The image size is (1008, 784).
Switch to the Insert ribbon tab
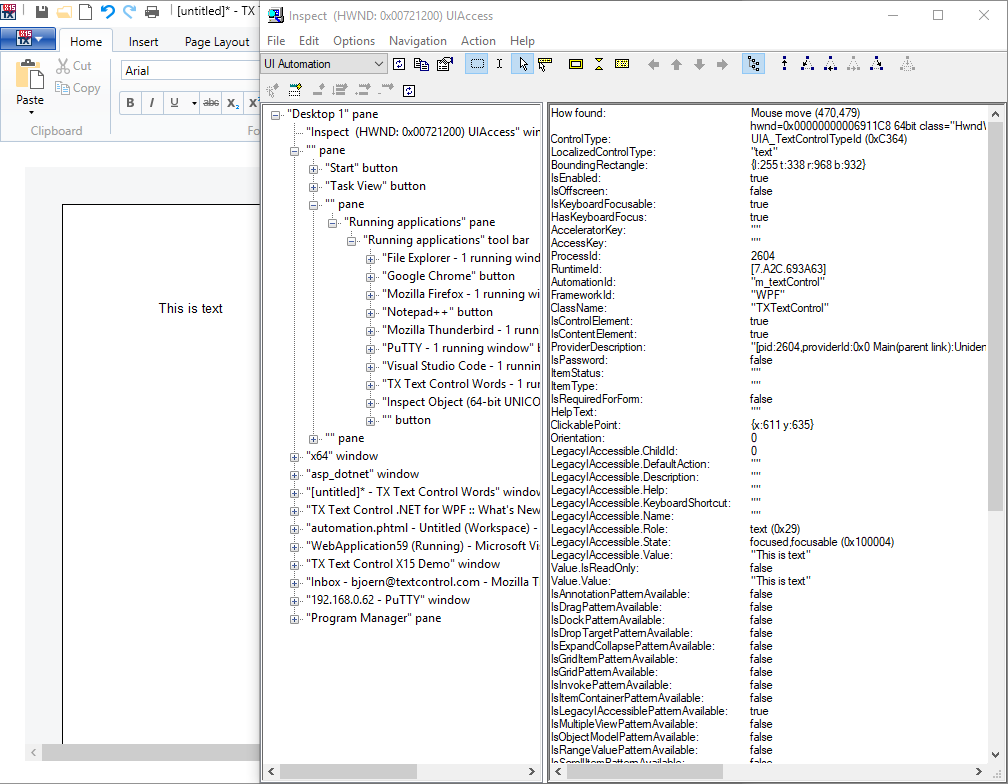(x=143, y=42)
